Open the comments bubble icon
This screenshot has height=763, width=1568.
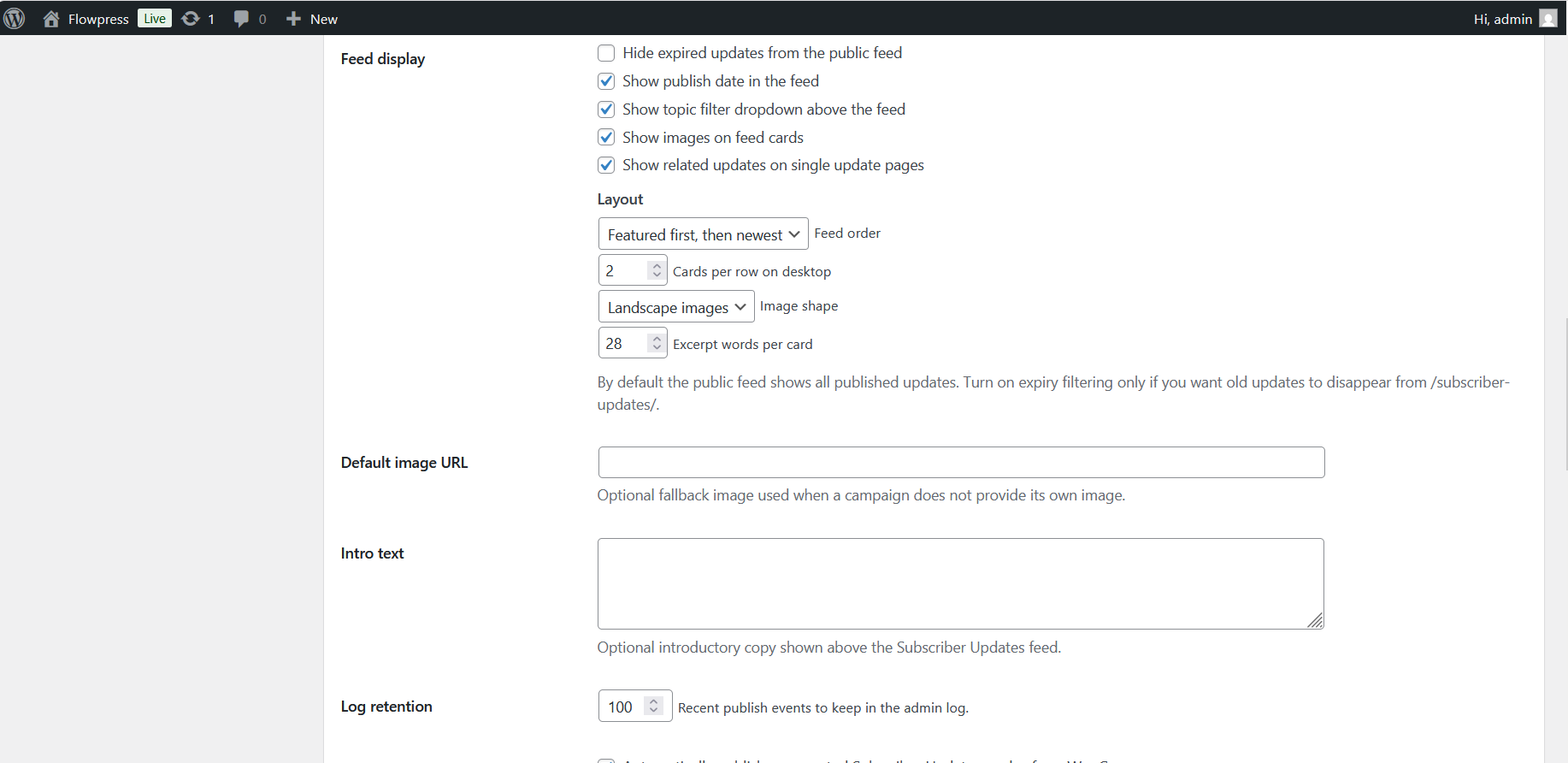click(x=242, y=19)
